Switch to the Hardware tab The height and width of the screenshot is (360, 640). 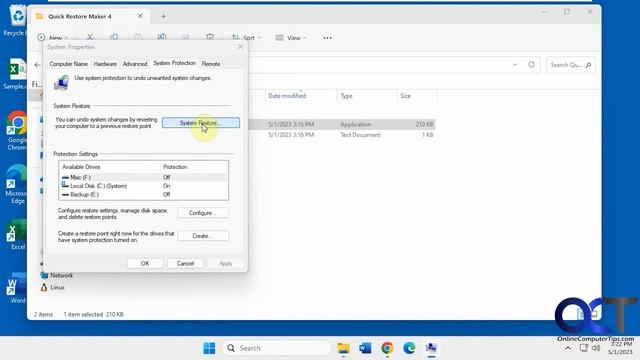(x=105, y=64)
